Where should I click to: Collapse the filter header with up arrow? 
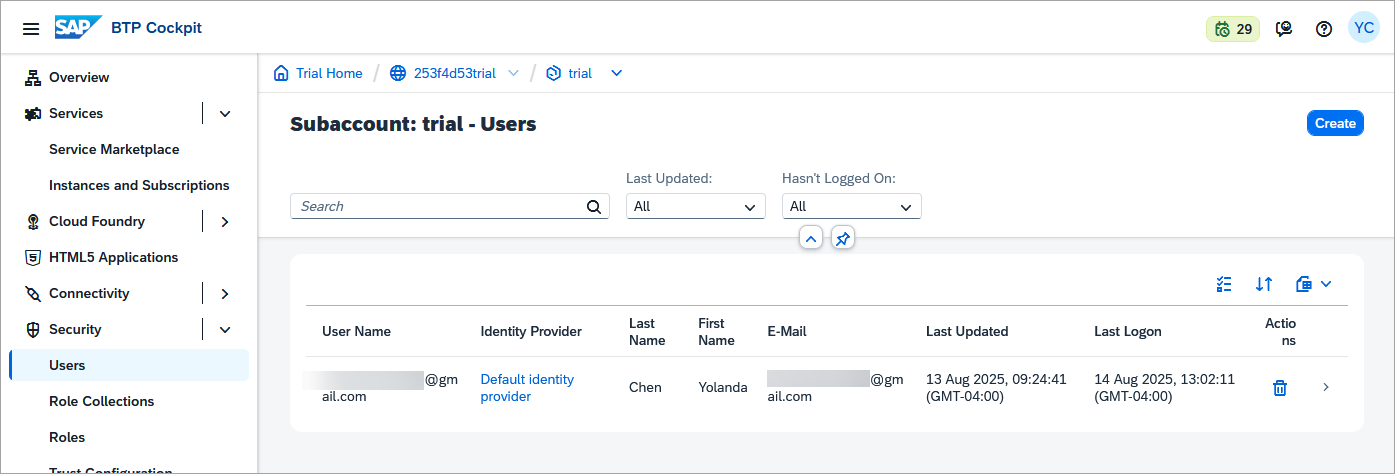[x=811, y=238]
